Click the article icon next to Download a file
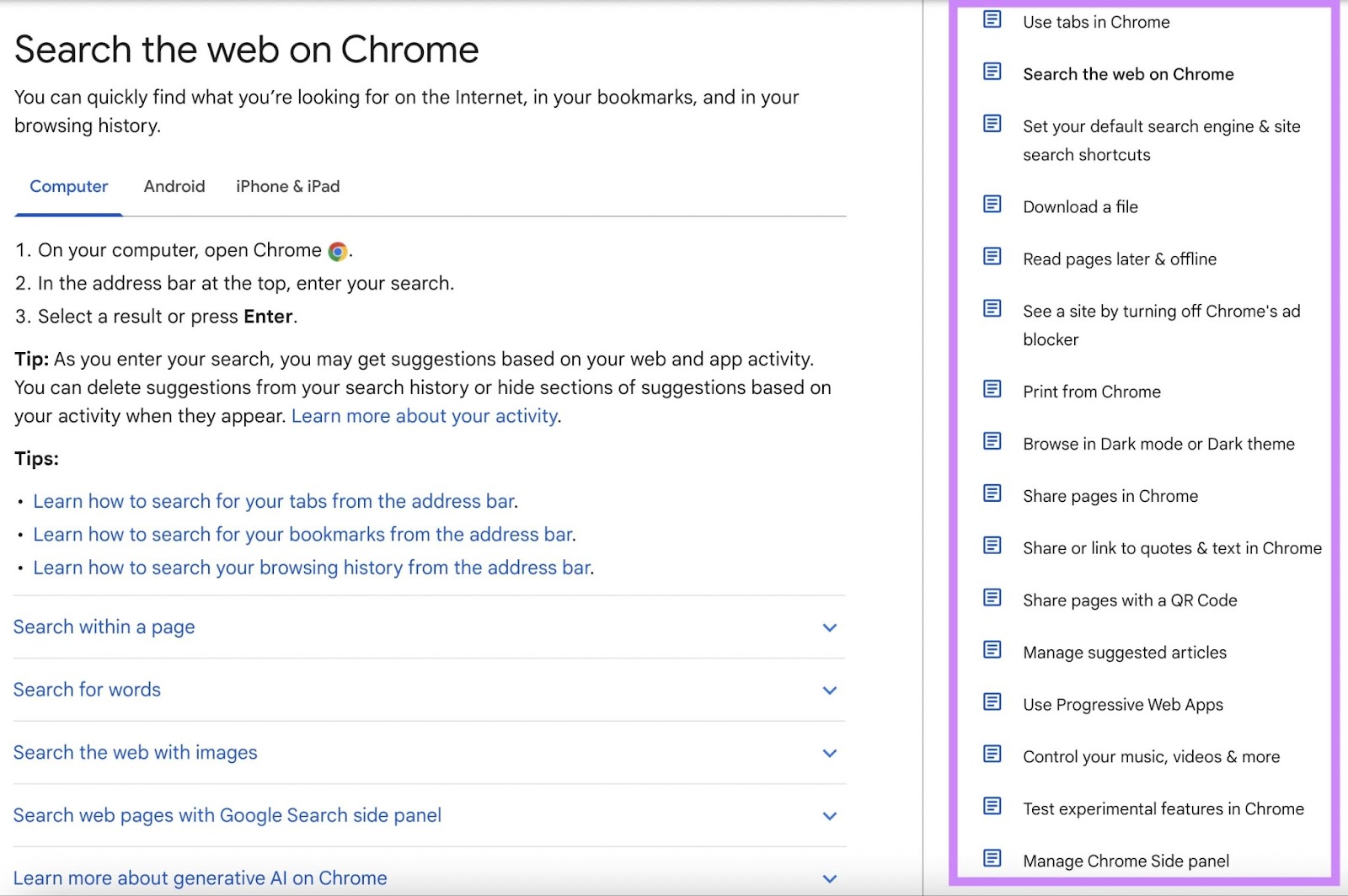1348x896 pixels. coord(992,205)
